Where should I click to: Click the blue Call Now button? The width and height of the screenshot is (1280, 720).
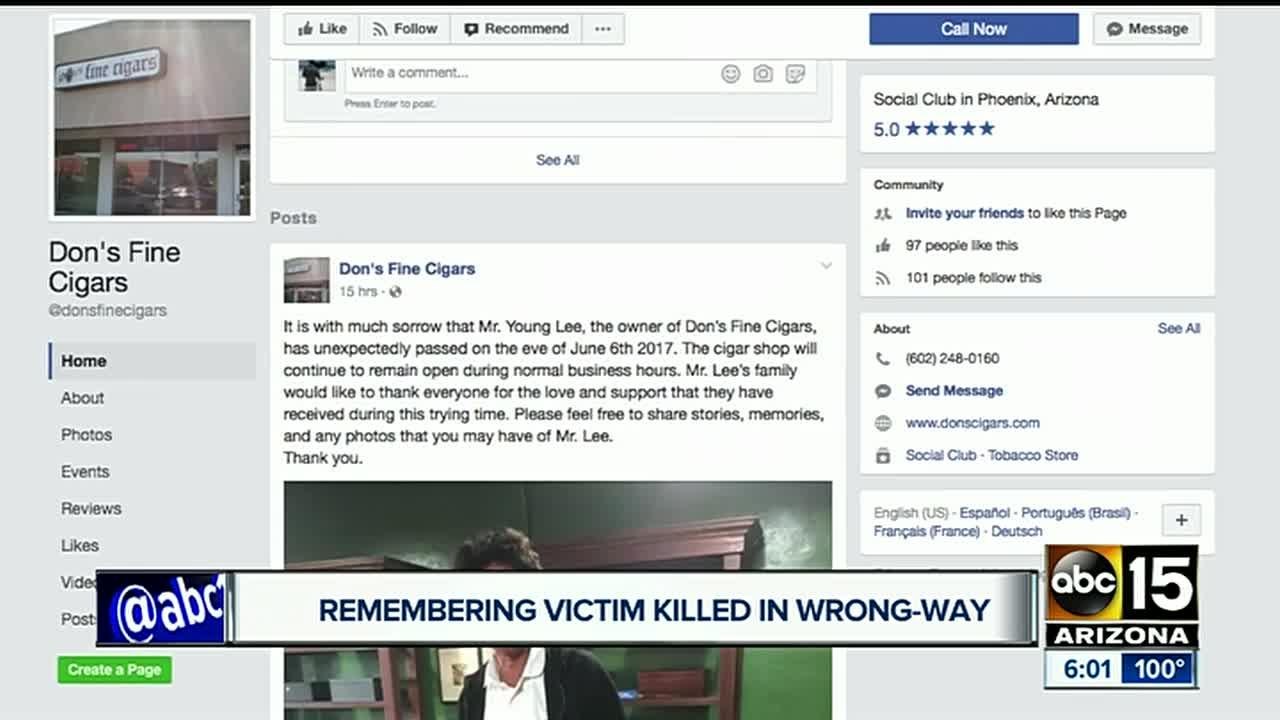tap(974, 29)
